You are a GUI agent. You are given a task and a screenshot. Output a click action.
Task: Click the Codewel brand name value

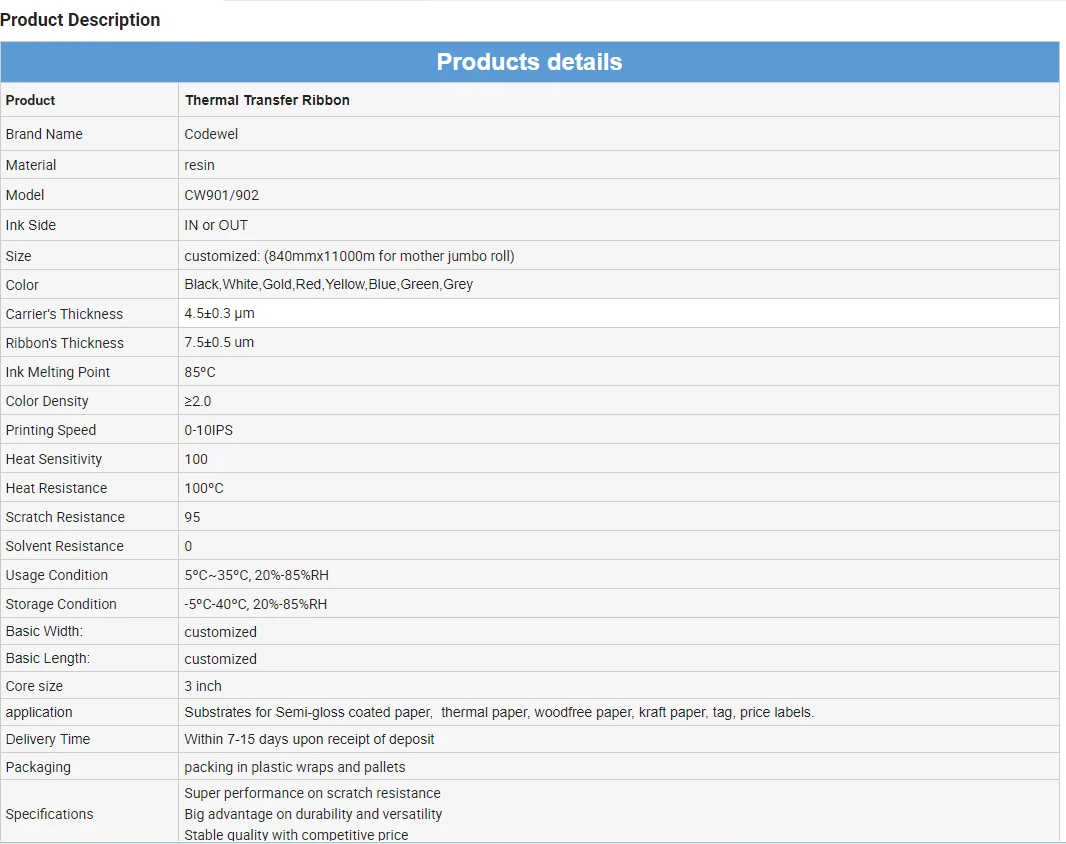point(211,134)
